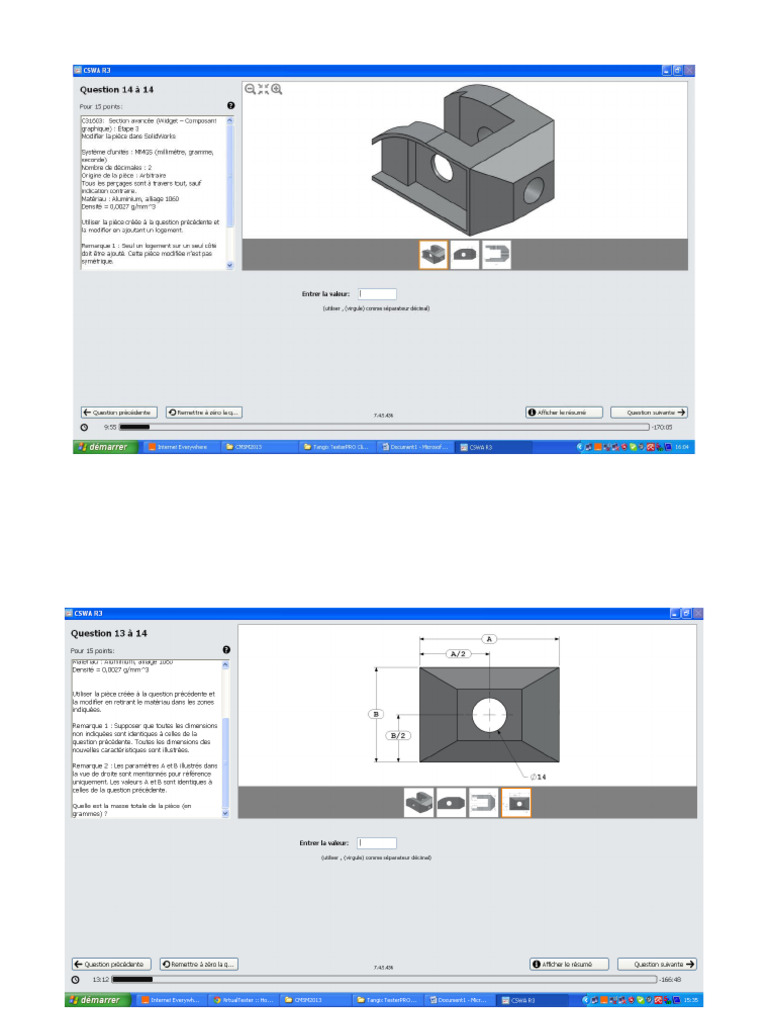Click scroll-down arrow of the Question 14 text panel
This screenshot has height=1024, width=768.
(x=230, y=265)
